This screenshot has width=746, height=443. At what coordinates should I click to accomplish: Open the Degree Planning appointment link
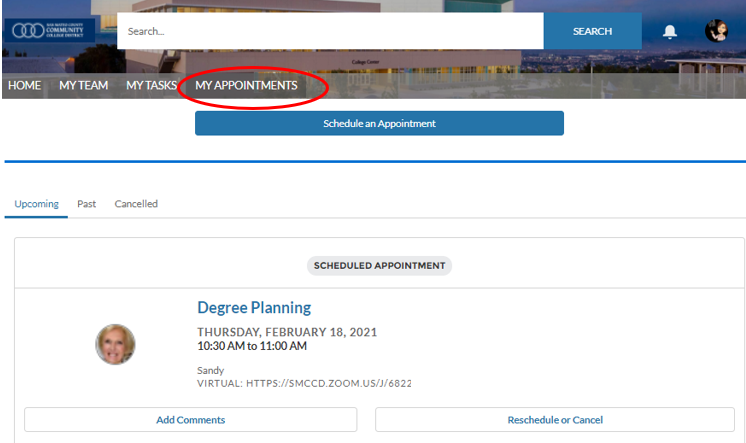[x=254, y=308]
